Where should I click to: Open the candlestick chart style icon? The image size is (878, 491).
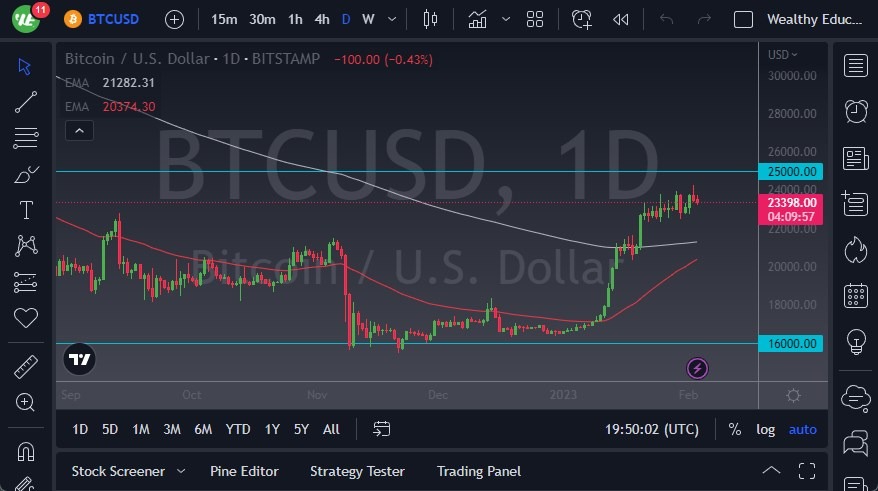[431, 19]
